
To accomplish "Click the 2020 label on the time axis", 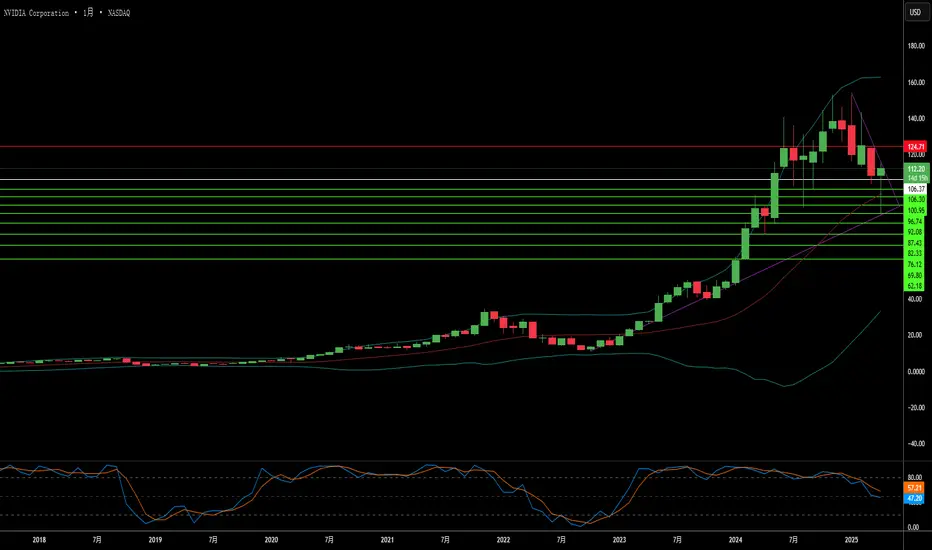I will click(271, 540).
